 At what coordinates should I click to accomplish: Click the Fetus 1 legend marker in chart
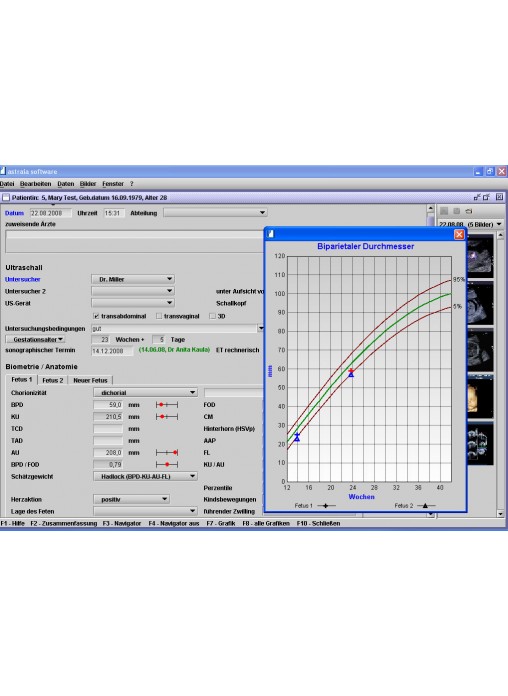pyautogui.click(x=326, y=506)
